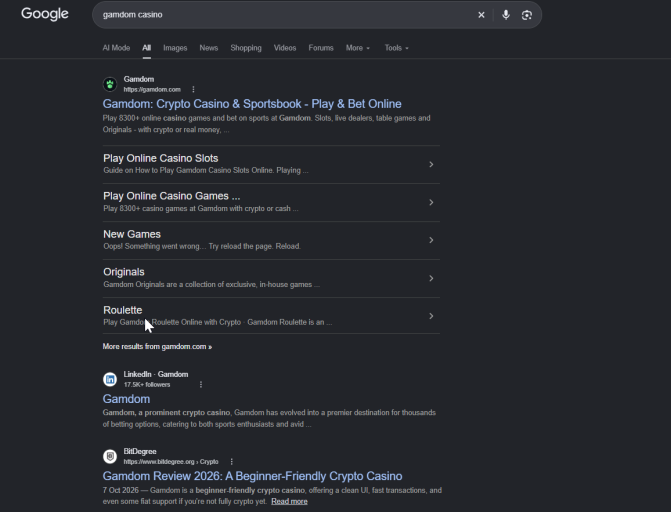Click the bitdegree.org › Crypto URL text
The image size is (671, 512).
click(171, 461)
